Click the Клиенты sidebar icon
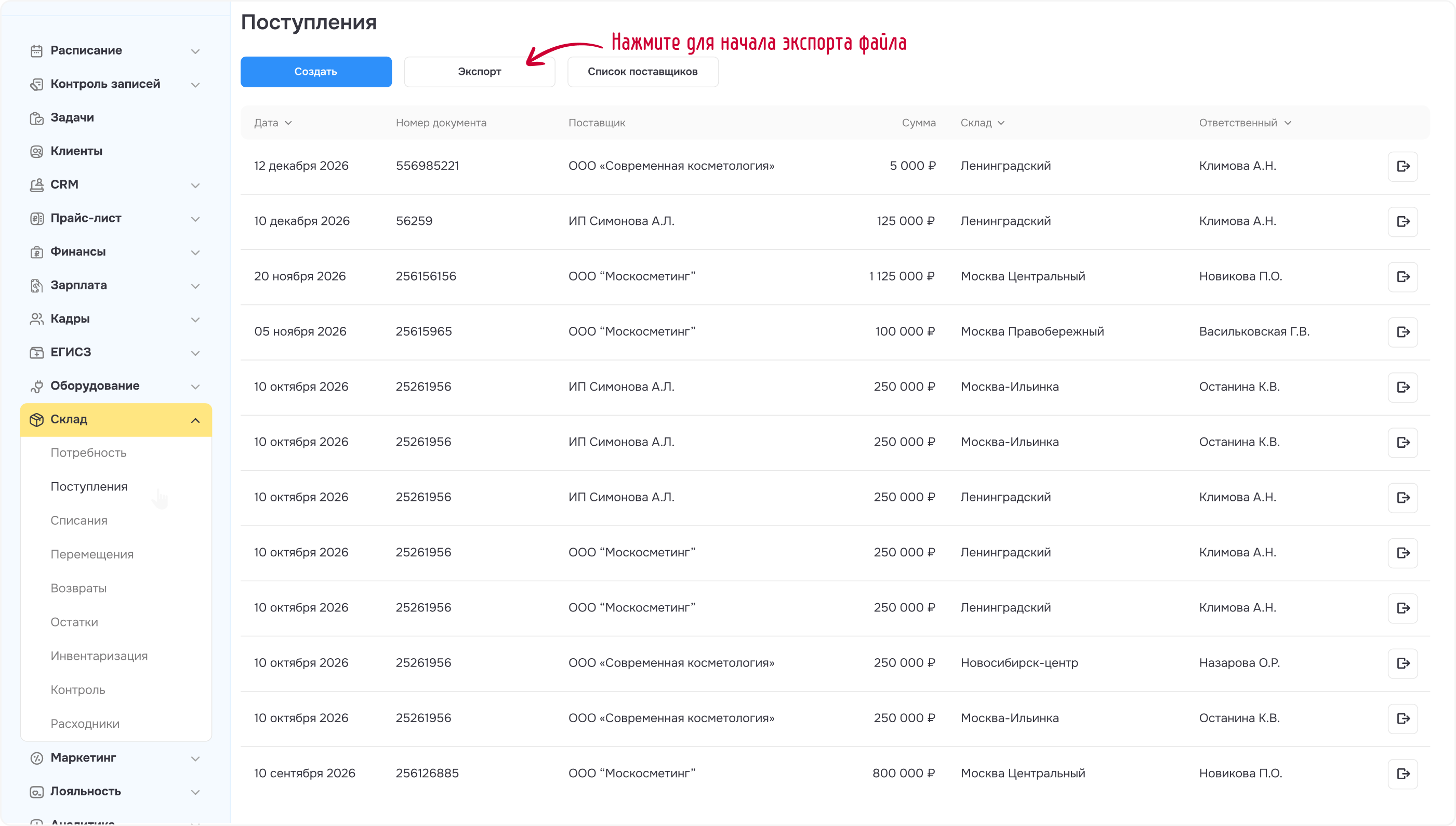The height and width of the screenshot is (826, 1456). (36, 152)
